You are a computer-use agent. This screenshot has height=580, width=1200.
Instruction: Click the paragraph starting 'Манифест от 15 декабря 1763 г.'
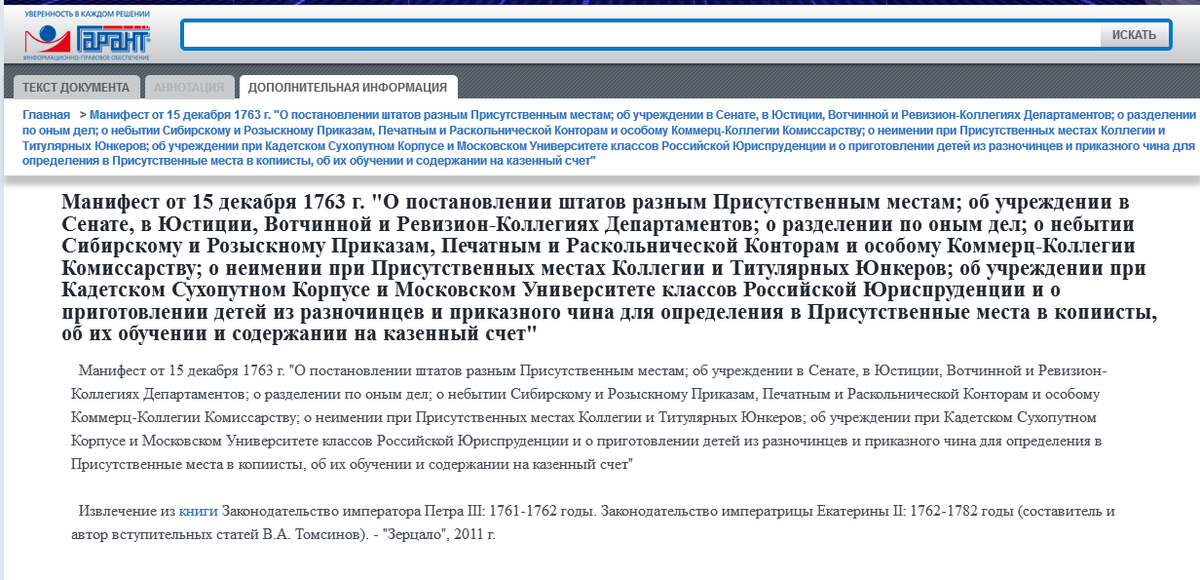590,417
